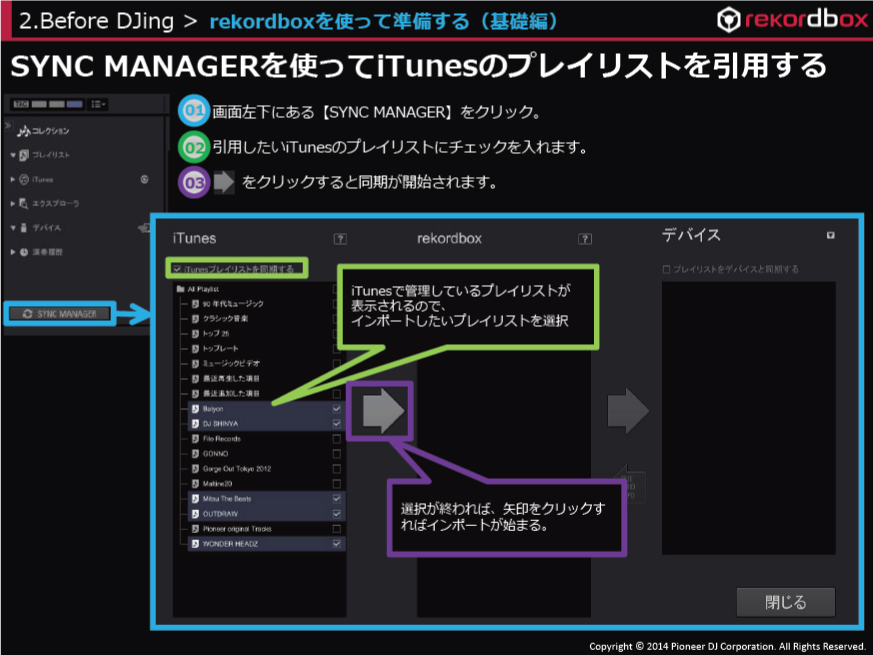Click the playlist icon beside Pioneer original Tracks
This screenshot has width=873, height=655.
point(195,529)
